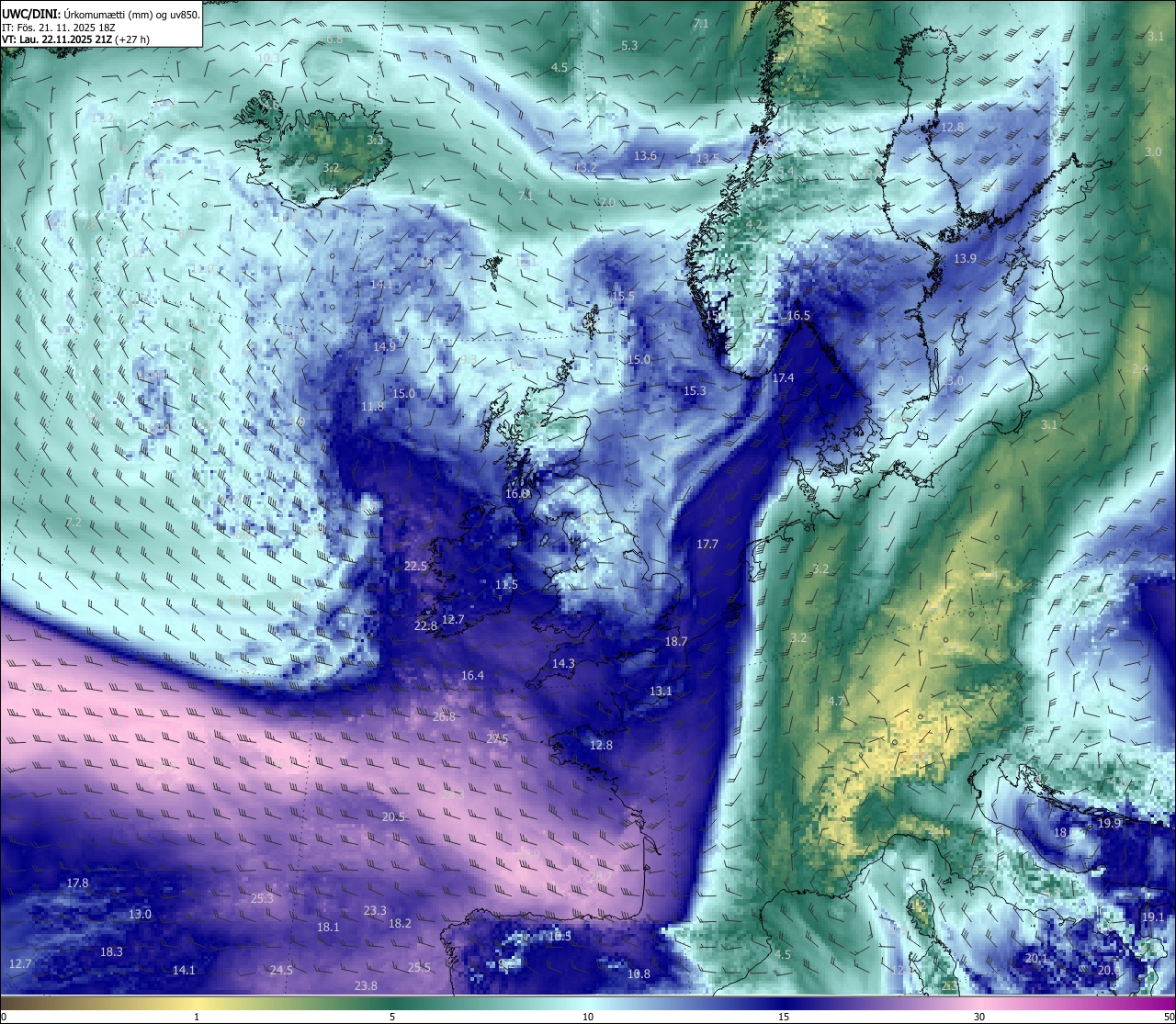Click the 30 tick label on color scale

coord(979,1017)
